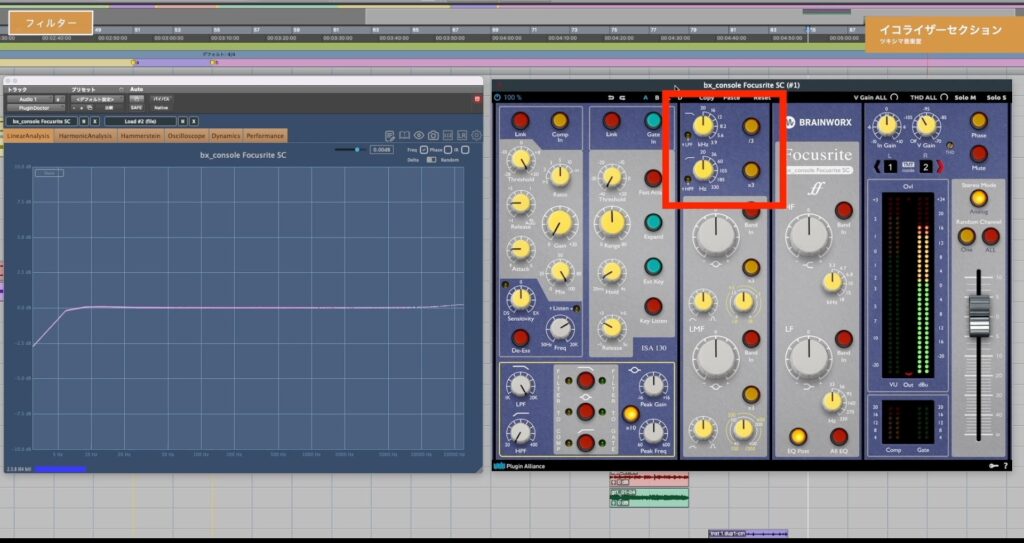This screenshot has width=1024, height=543.
Task: Click the SAFE button in plugin header
Action: point(136,107)
